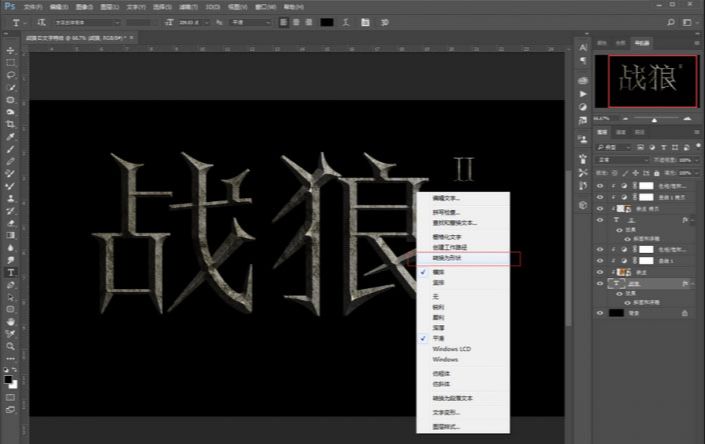
Task: Open the search magnifier at top right
Action: (670, 22)
